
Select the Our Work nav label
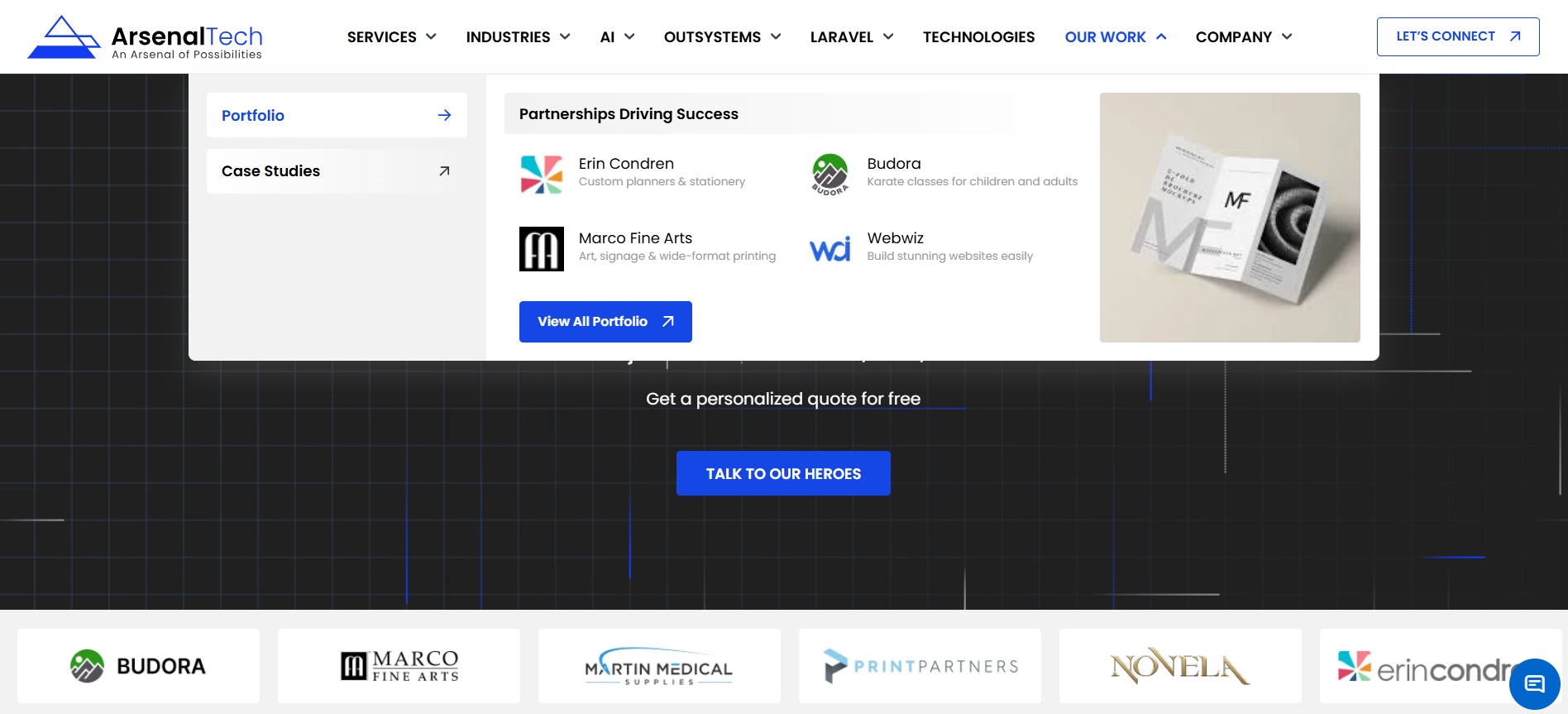pos(1105,37)
